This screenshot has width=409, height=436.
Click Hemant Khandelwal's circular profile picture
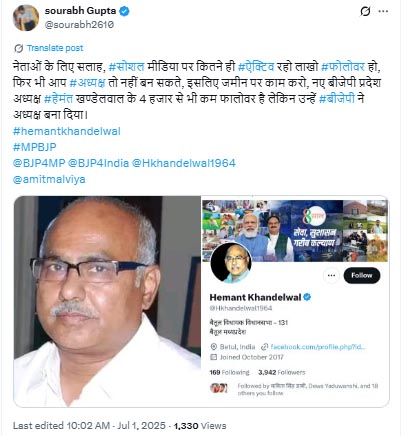tap(231, 263)
